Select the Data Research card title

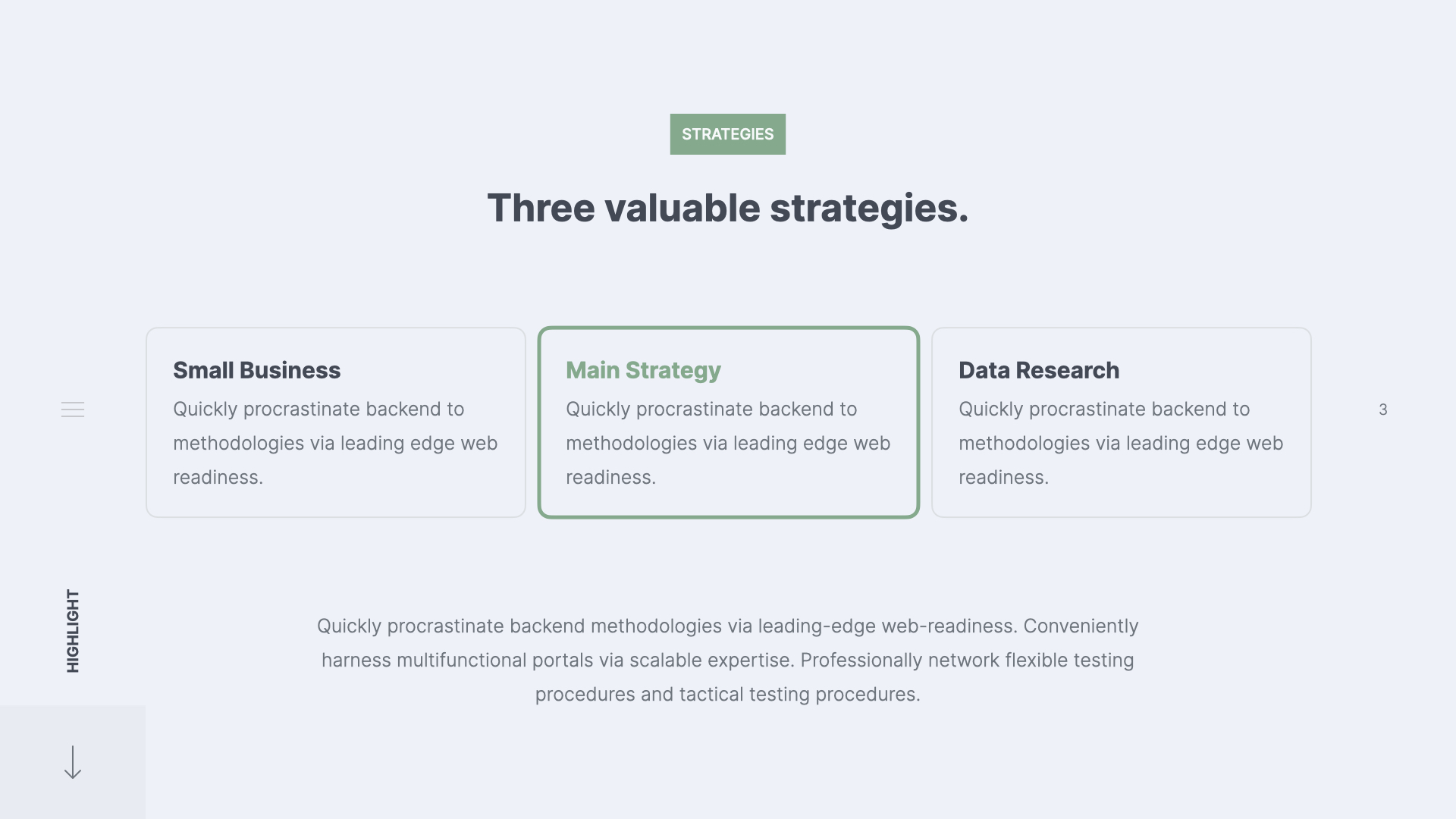(1038, 370)
